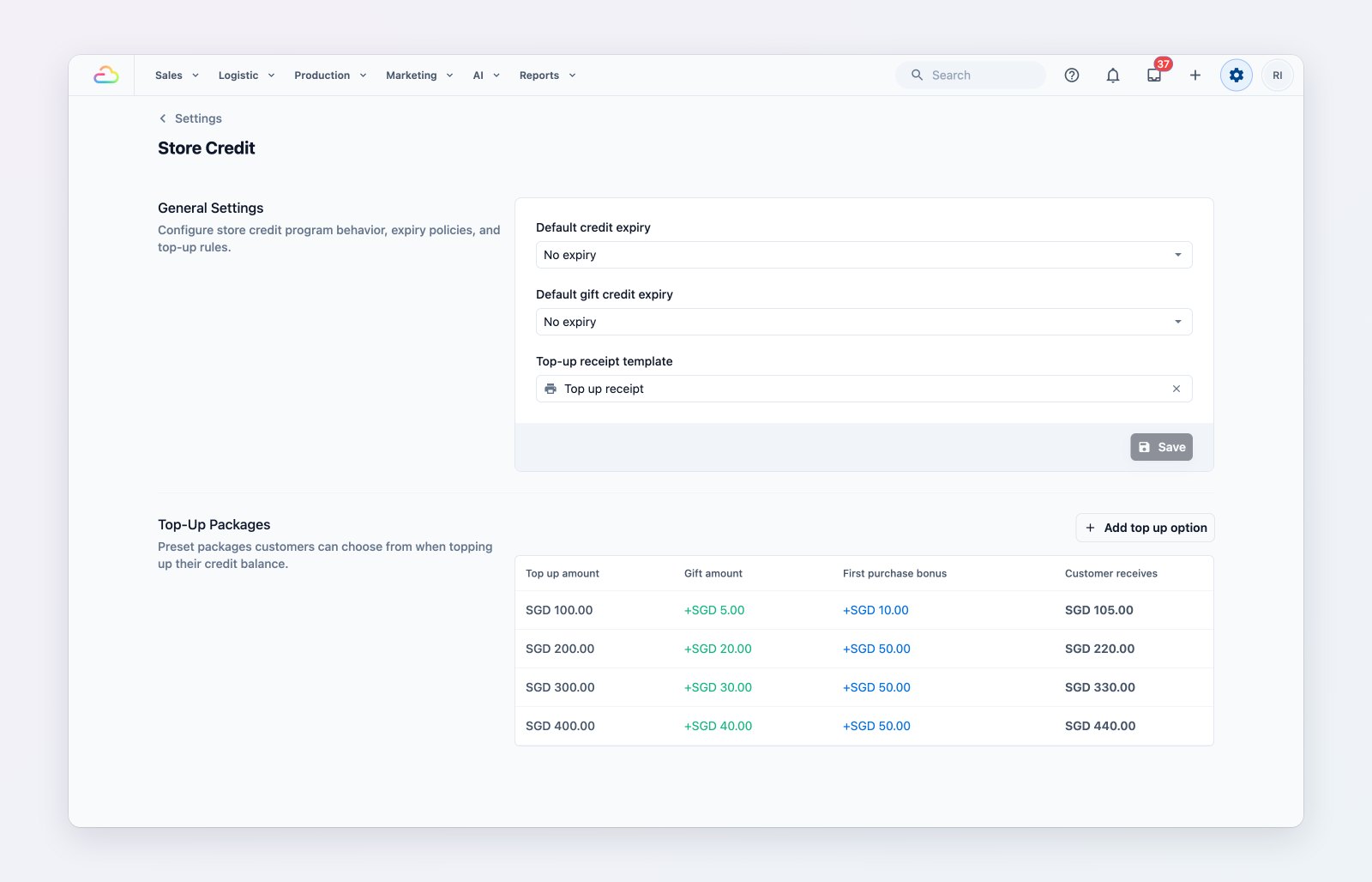Expand the Production menu
The height and width of the screenshot is (882, 1372).
coord(330,76)
